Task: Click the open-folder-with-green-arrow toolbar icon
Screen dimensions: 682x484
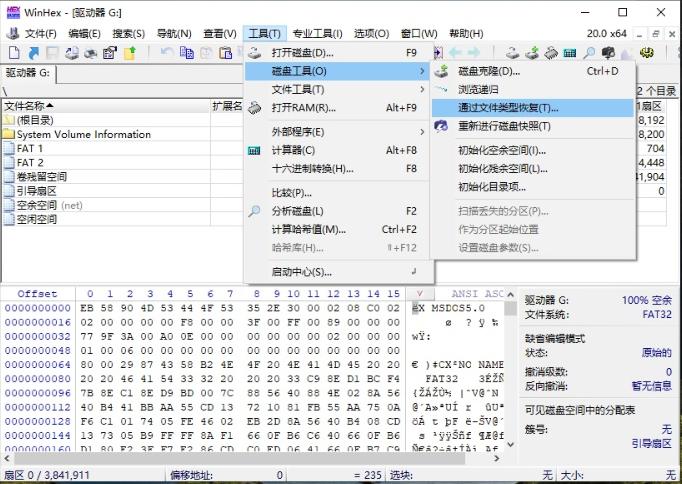Action: (130, 53)
